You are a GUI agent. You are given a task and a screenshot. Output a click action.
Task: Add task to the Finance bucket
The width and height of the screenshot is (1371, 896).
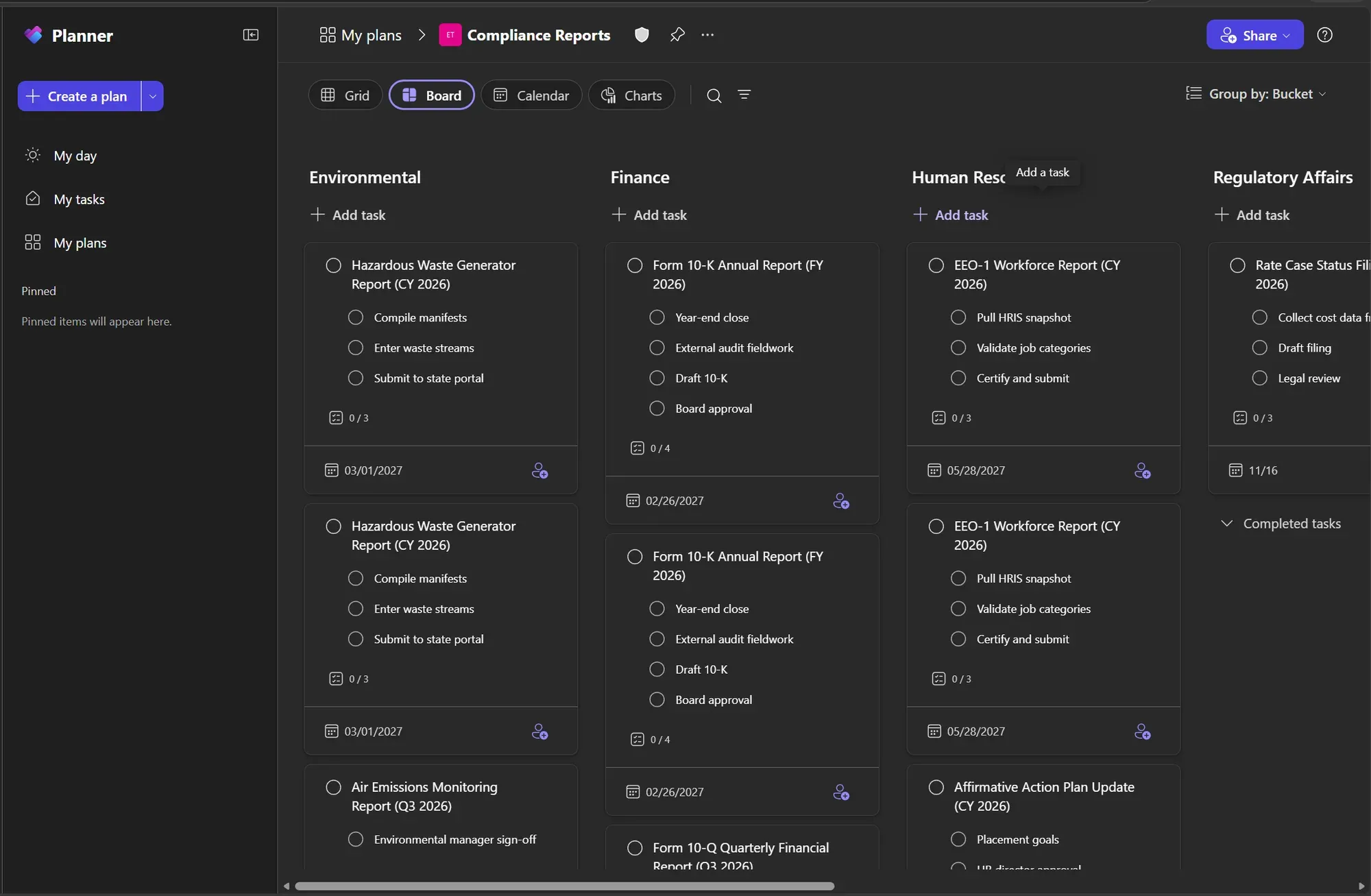pos(649,215)
